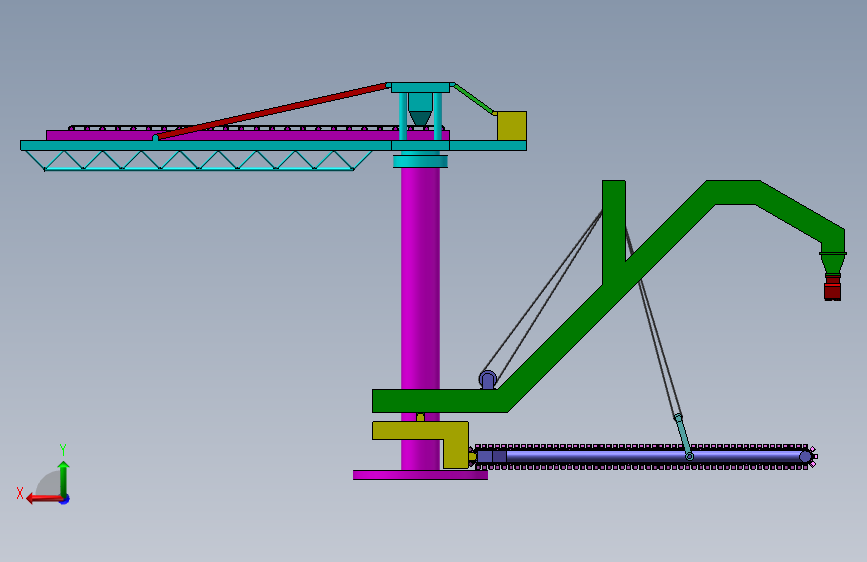This screenshot has width=867, height=562.
Task: Select the yellow counterweight box on the jib
Action: 511,126
